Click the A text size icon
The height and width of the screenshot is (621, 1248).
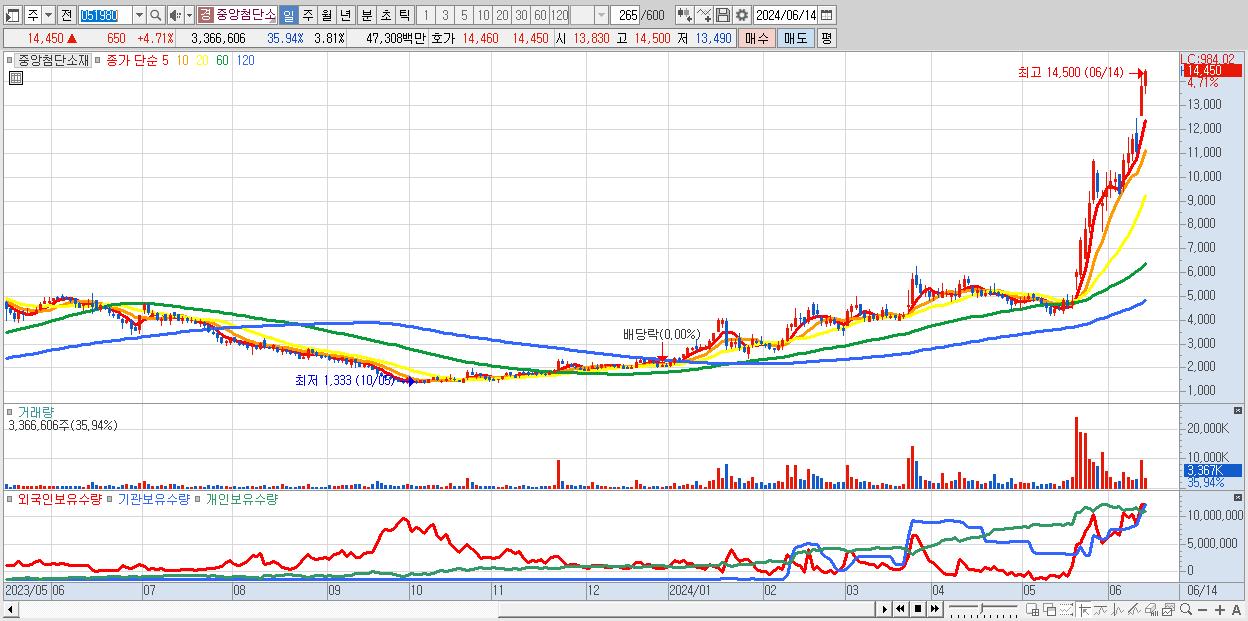[1237, 609]
